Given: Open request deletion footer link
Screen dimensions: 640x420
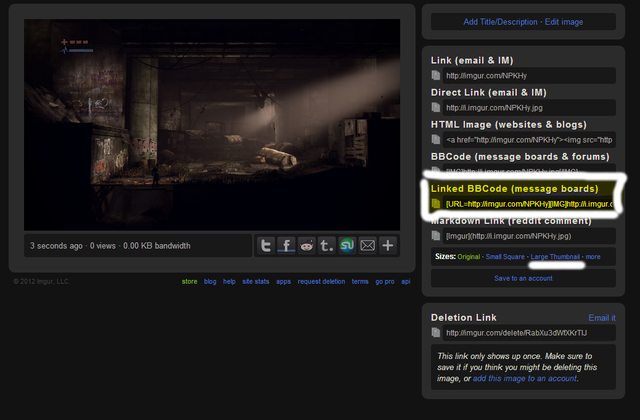Looking at the screenshot, I should tap(321, 282).
